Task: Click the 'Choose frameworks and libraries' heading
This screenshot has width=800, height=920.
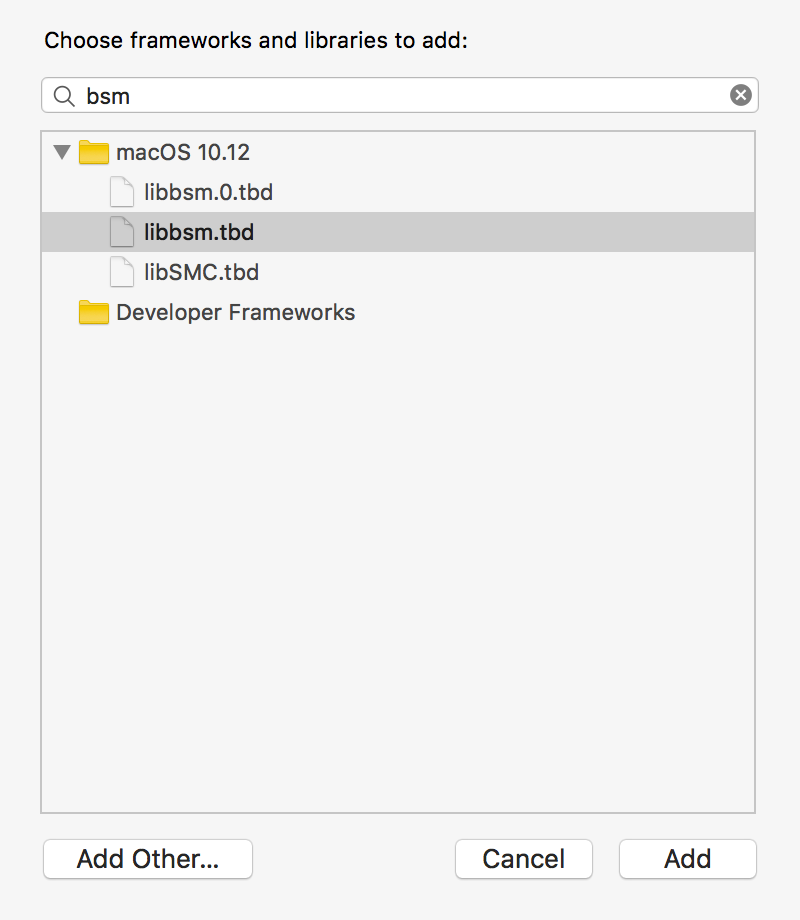Action: [x=257, y=41]
